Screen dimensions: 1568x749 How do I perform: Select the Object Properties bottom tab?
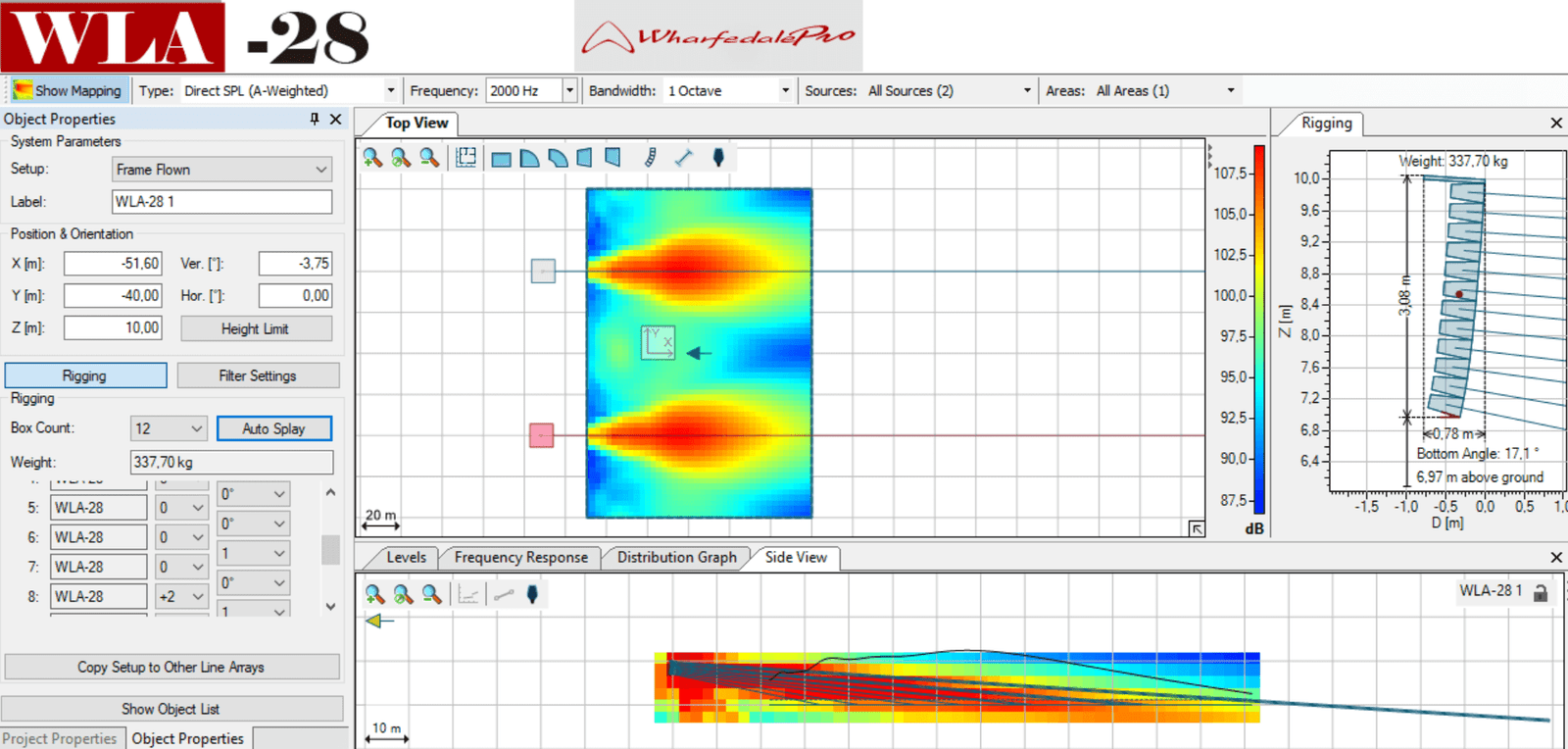pyautogui.click(x=187, y=738)
